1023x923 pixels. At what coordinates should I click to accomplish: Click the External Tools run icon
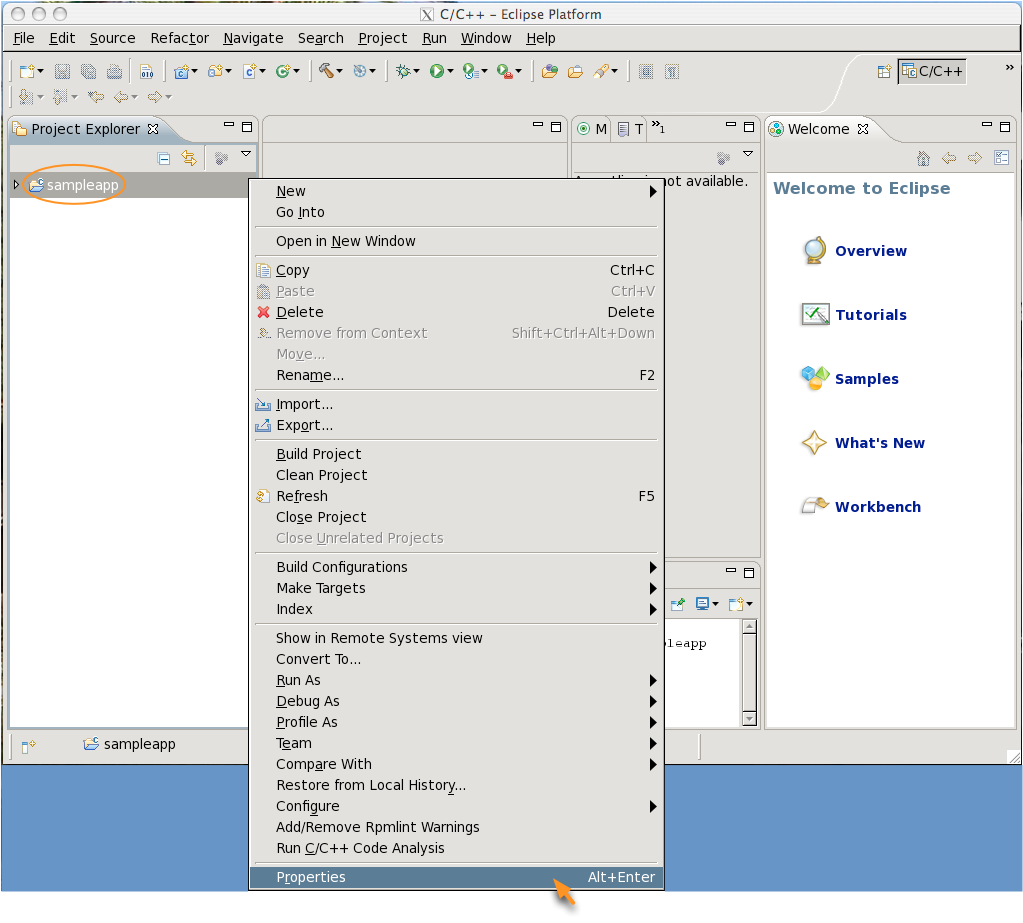(504, 71)
